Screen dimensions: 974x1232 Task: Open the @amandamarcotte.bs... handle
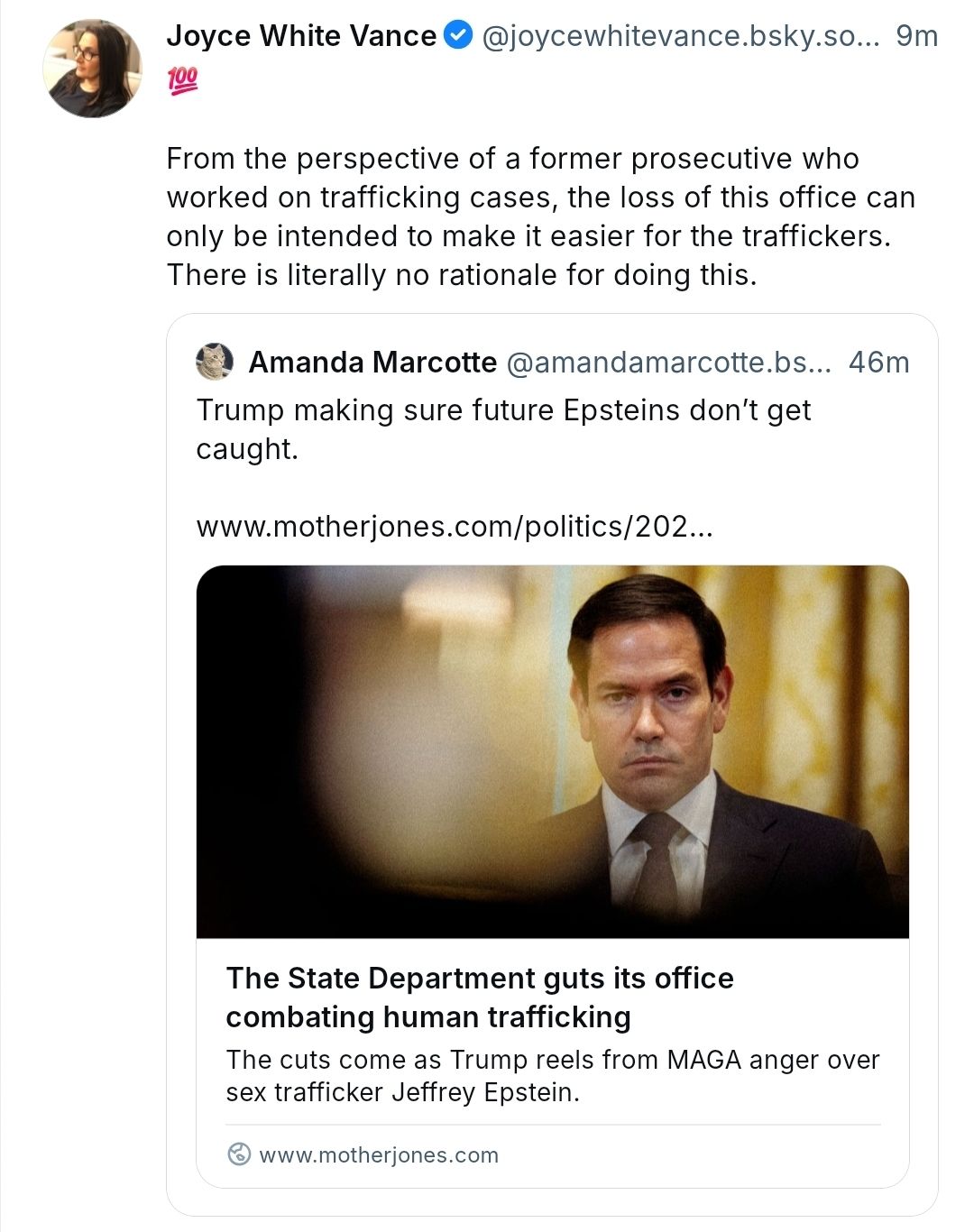[669, 363]
